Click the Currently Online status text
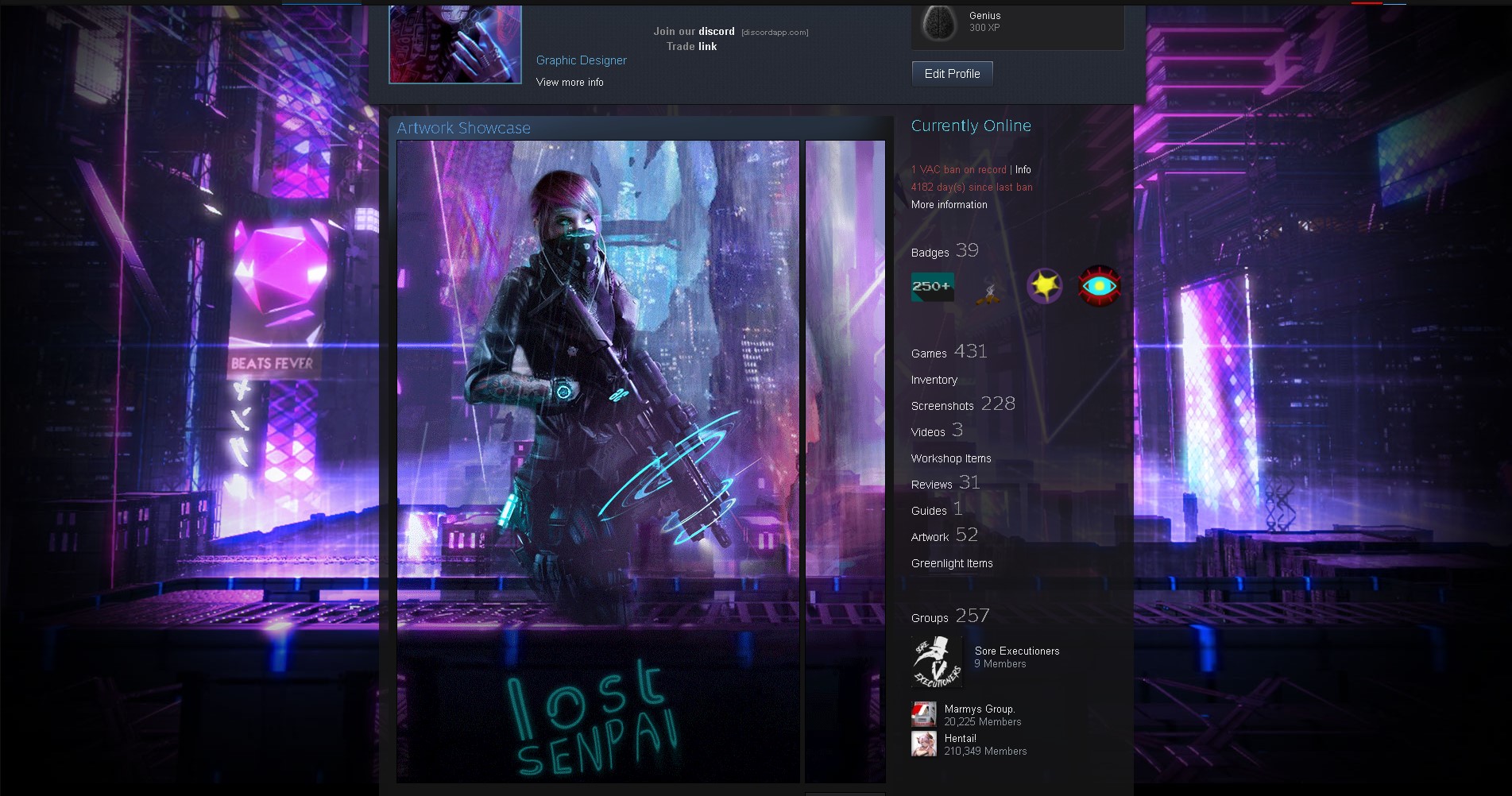The width and height of the screenshot is (1512, 796). pyautogui.click(x=971, y=126)
